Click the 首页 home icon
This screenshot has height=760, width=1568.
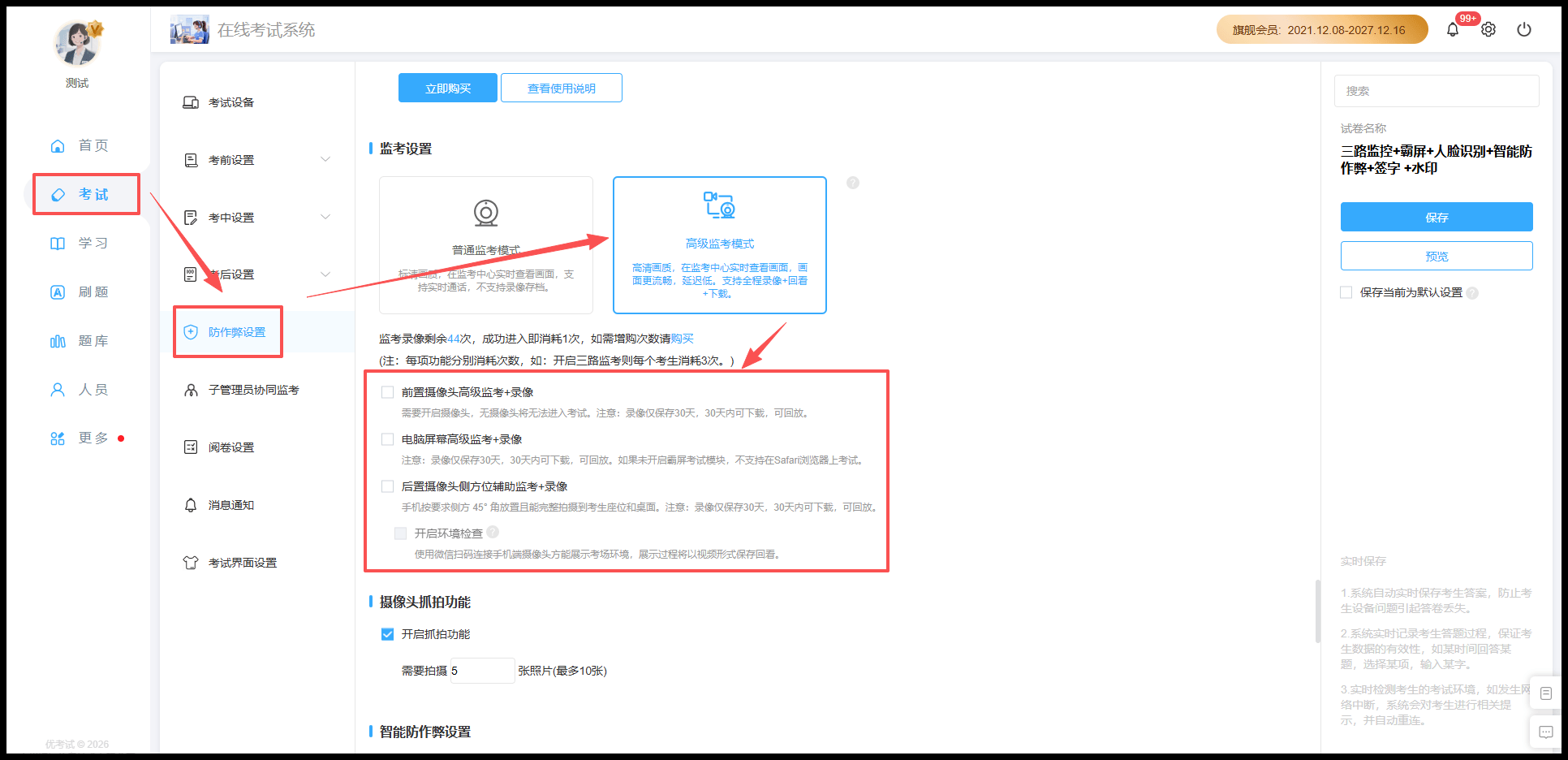tap(58, 145)
